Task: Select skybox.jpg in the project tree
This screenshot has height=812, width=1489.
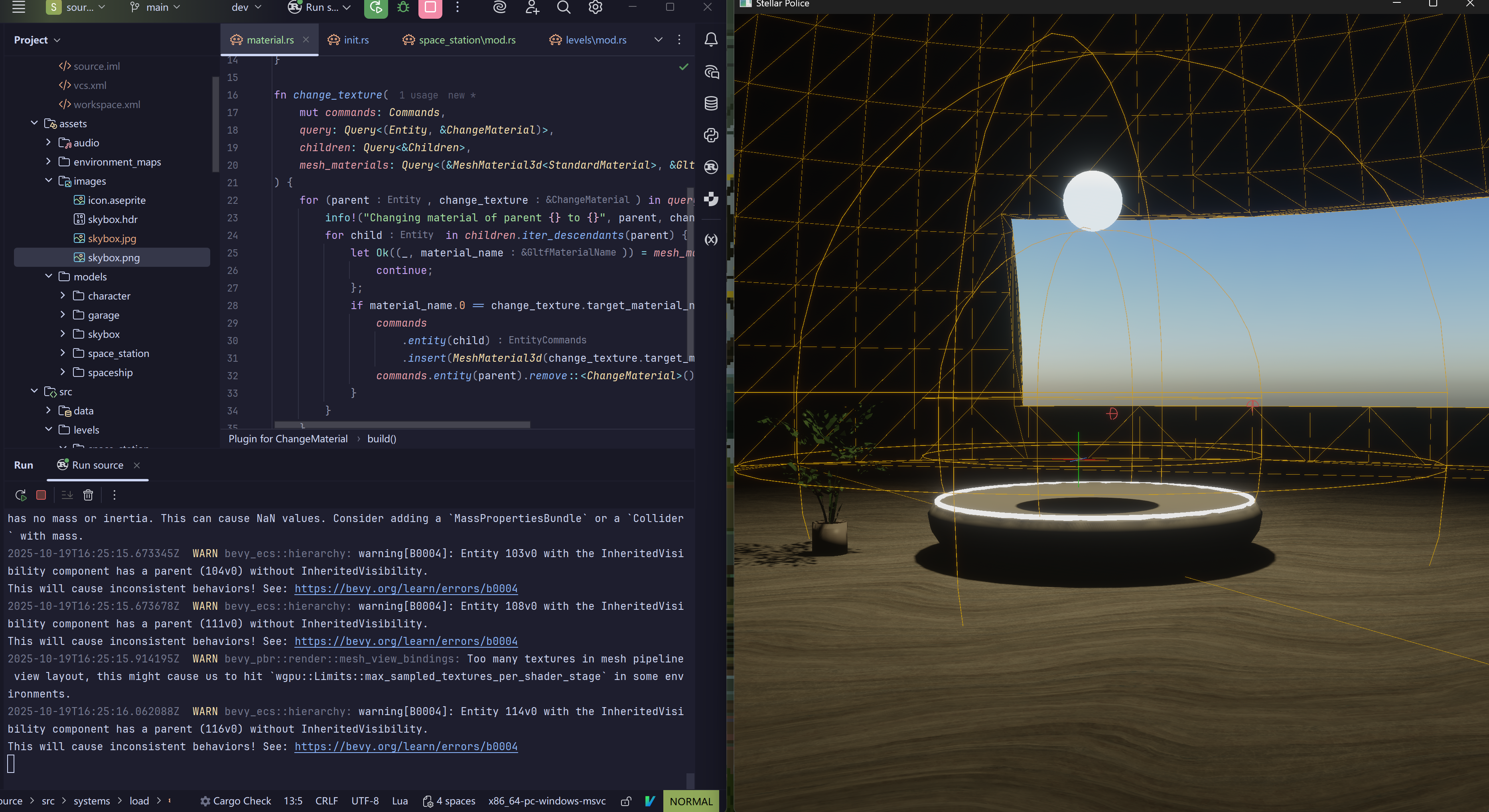Action: (112, 238)
